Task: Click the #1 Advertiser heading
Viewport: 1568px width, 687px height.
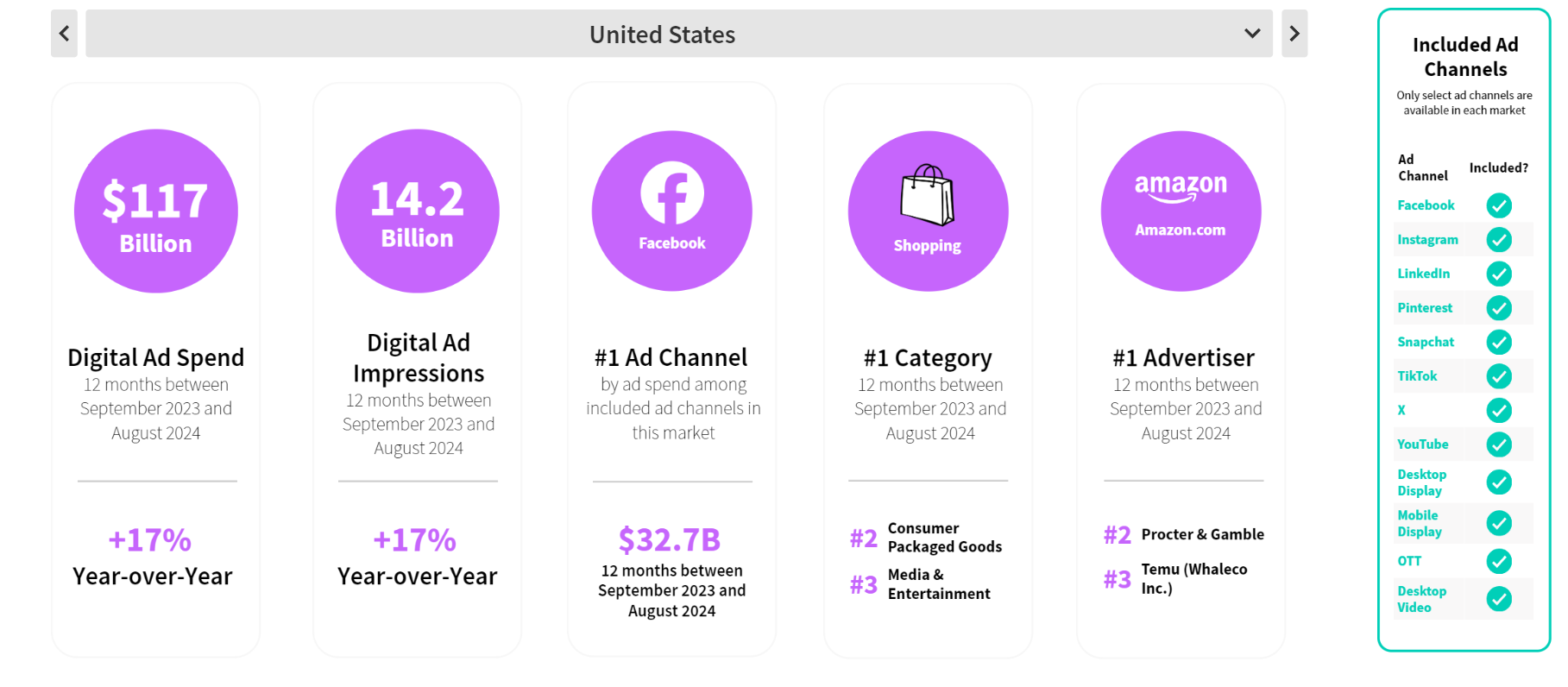Action: [x=1183, y=357]
